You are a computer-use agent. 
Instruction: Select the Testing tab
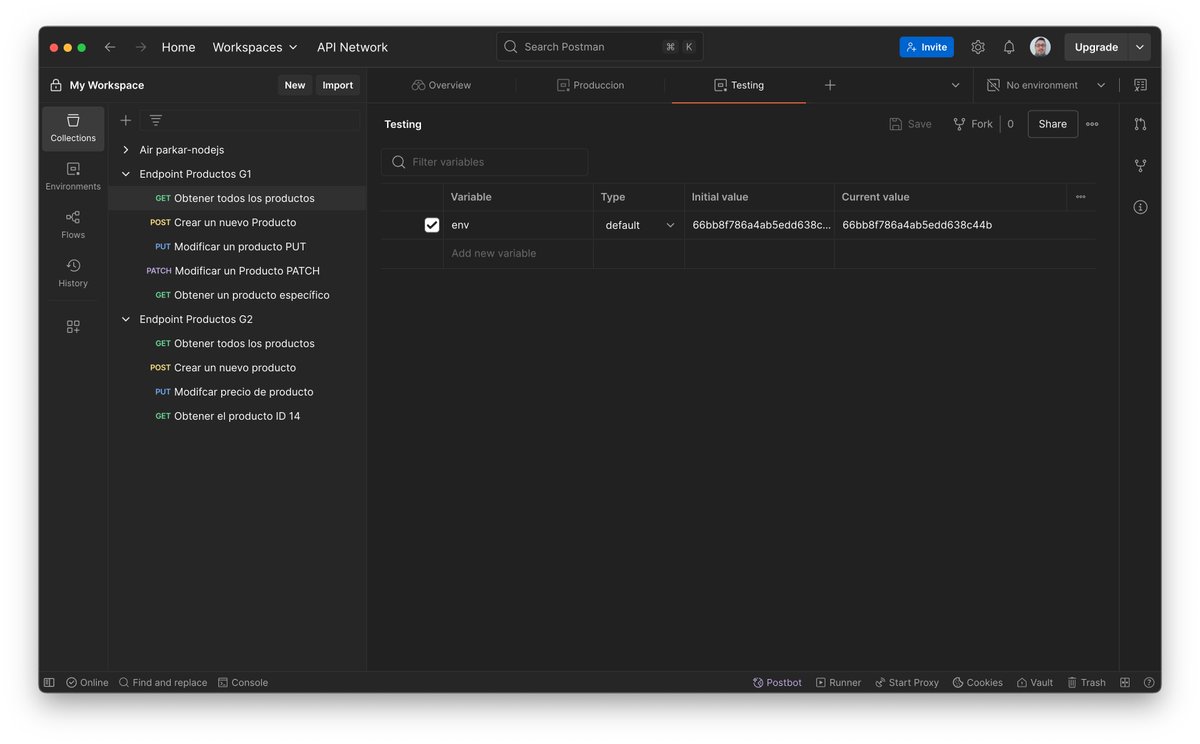click(x=739, y=85)
